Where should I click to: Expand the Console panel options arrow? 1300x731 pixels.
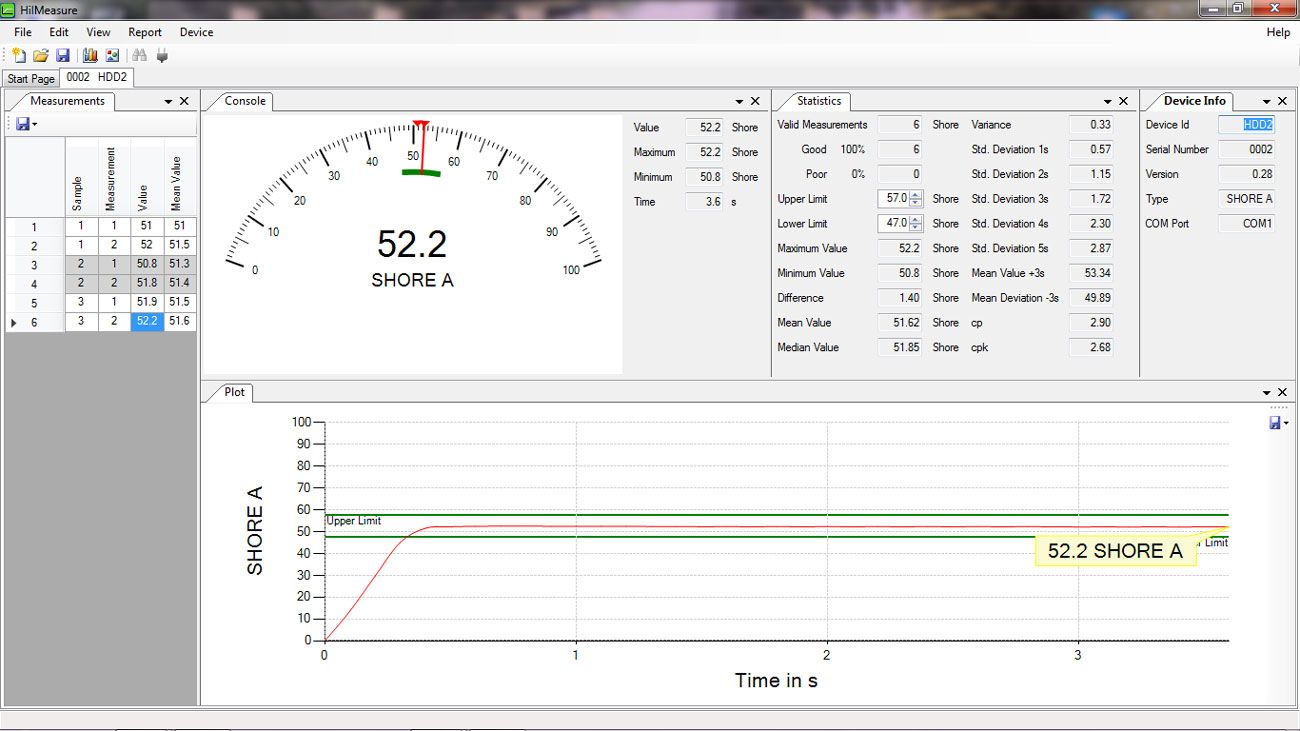[x=739, y=101]
